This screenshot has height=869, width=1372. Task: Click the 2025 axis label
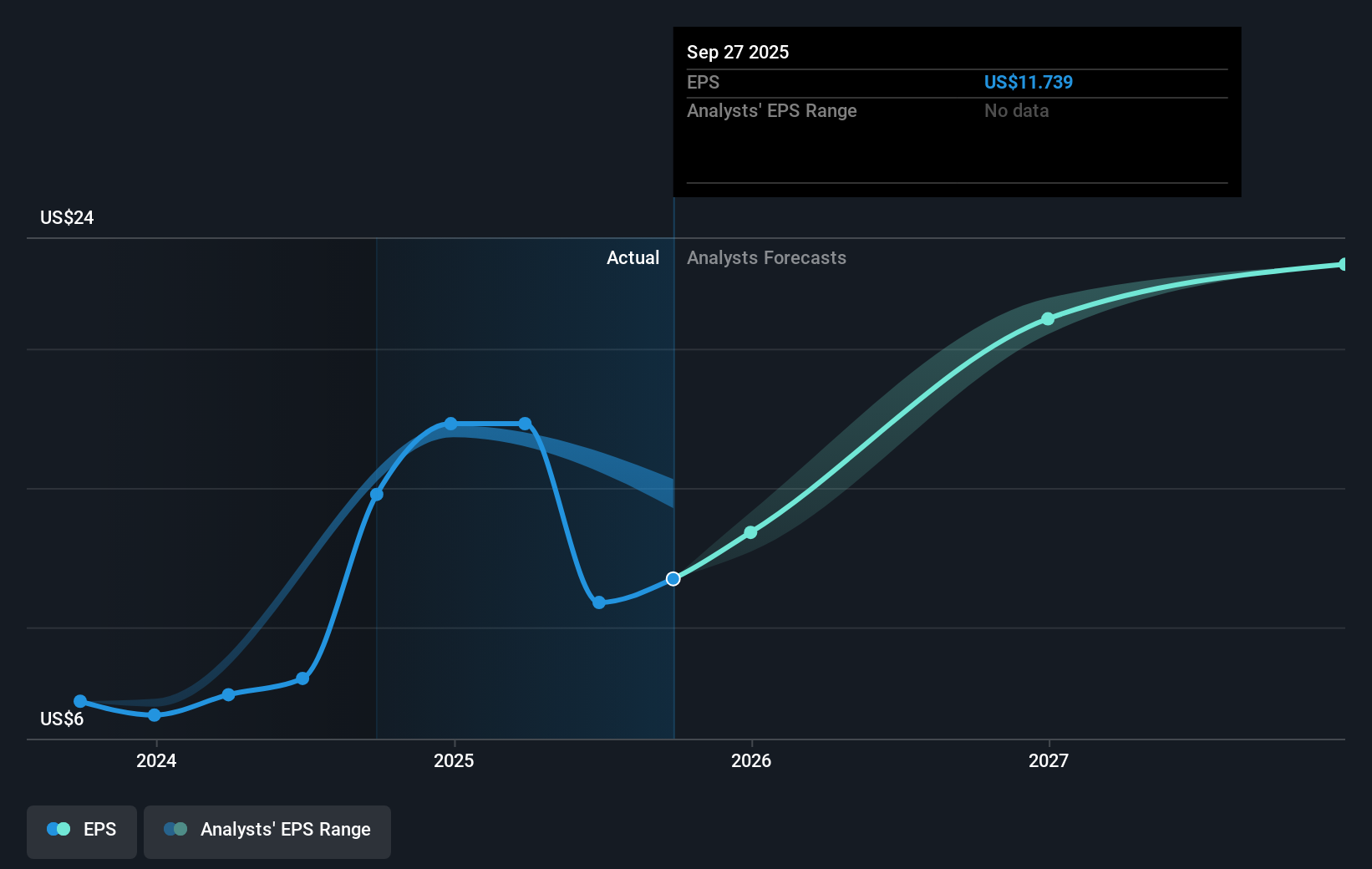click(453, 760)
